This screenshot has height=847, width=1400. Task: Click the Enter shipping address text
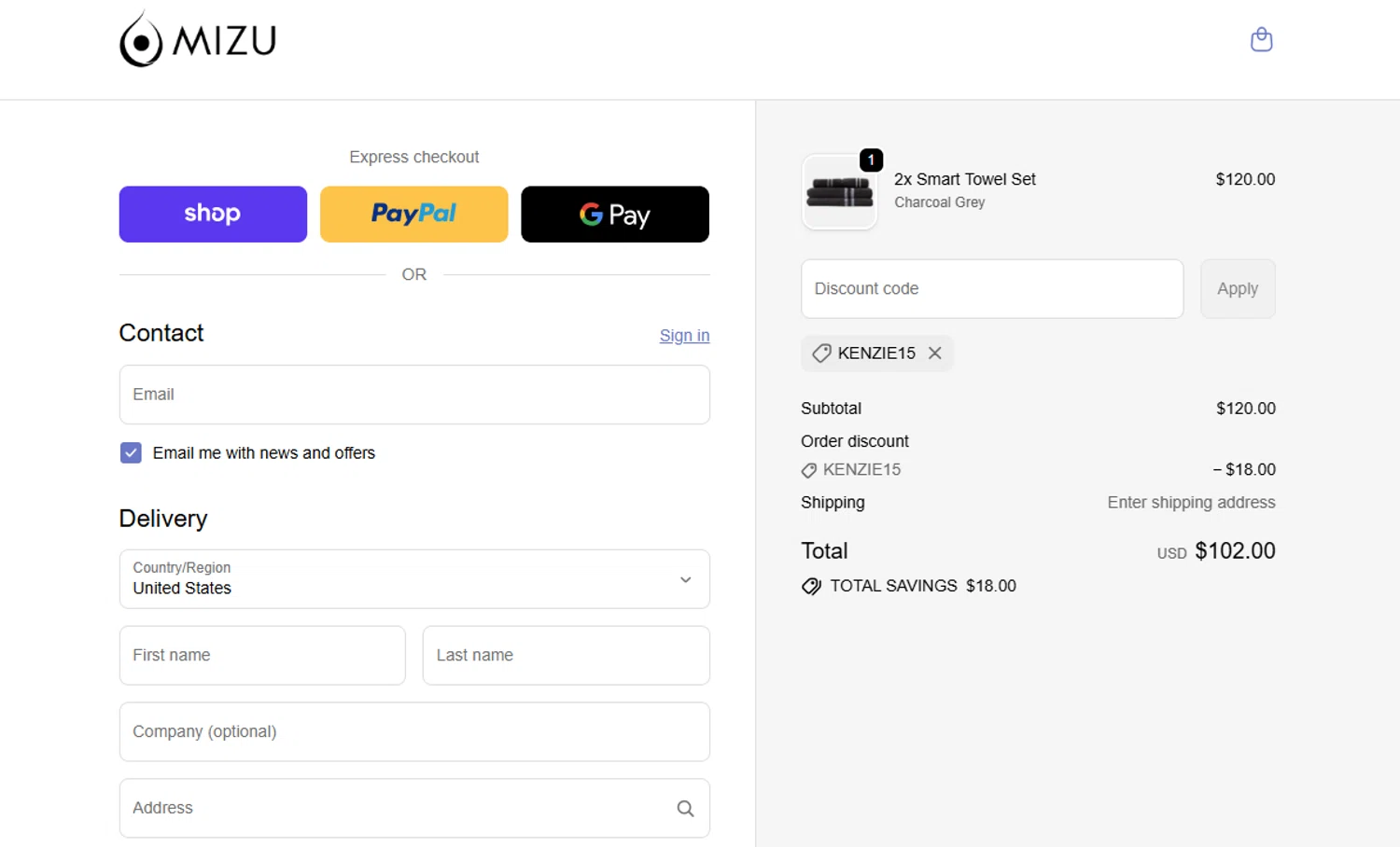tap(1191, 503)
